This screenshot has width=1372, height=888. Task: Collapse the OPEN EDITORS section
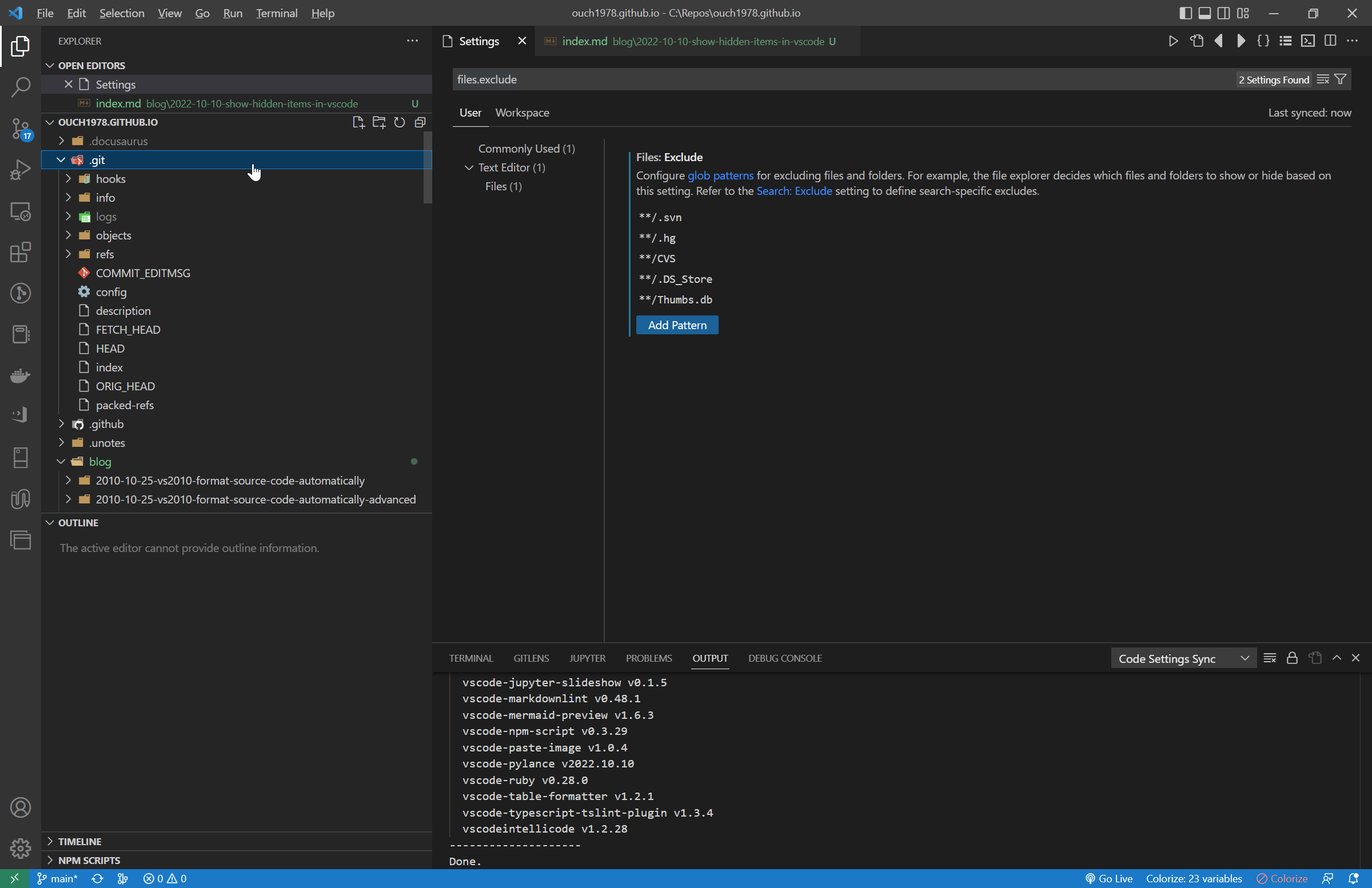pyautogui.click(x=50, y=66)
